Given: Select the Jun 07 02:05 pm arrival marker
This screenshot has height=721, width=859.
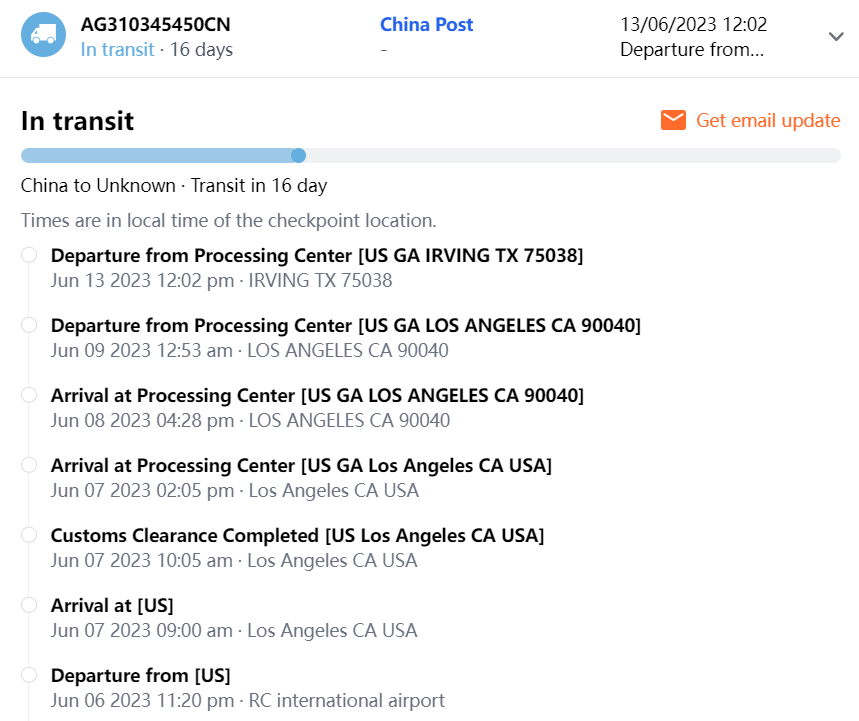Looking at the screenshot, I should point(29,465).
